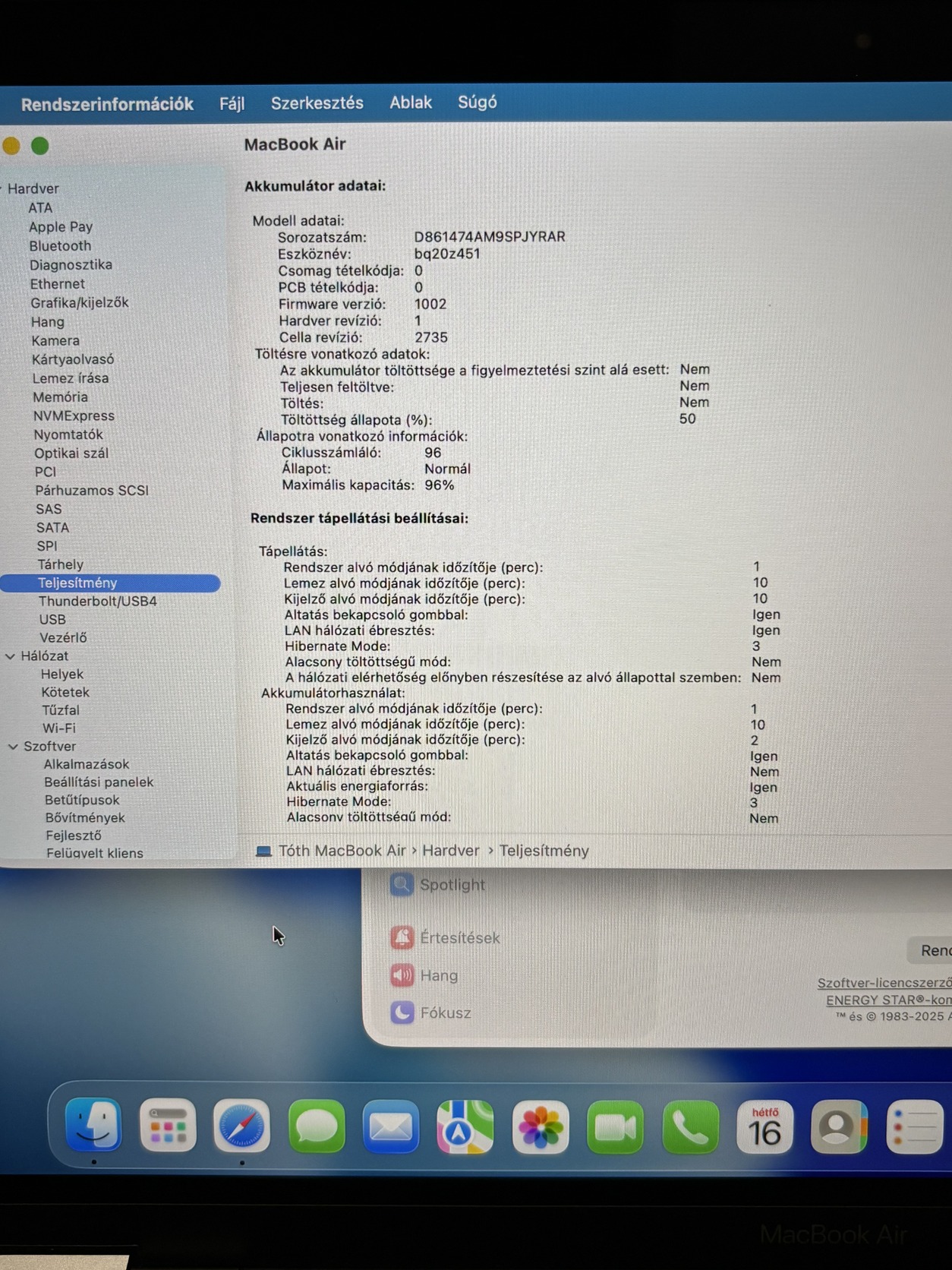Select Ethernet in the sidebar
This screenshot has width=952, height=1270.
57,284
